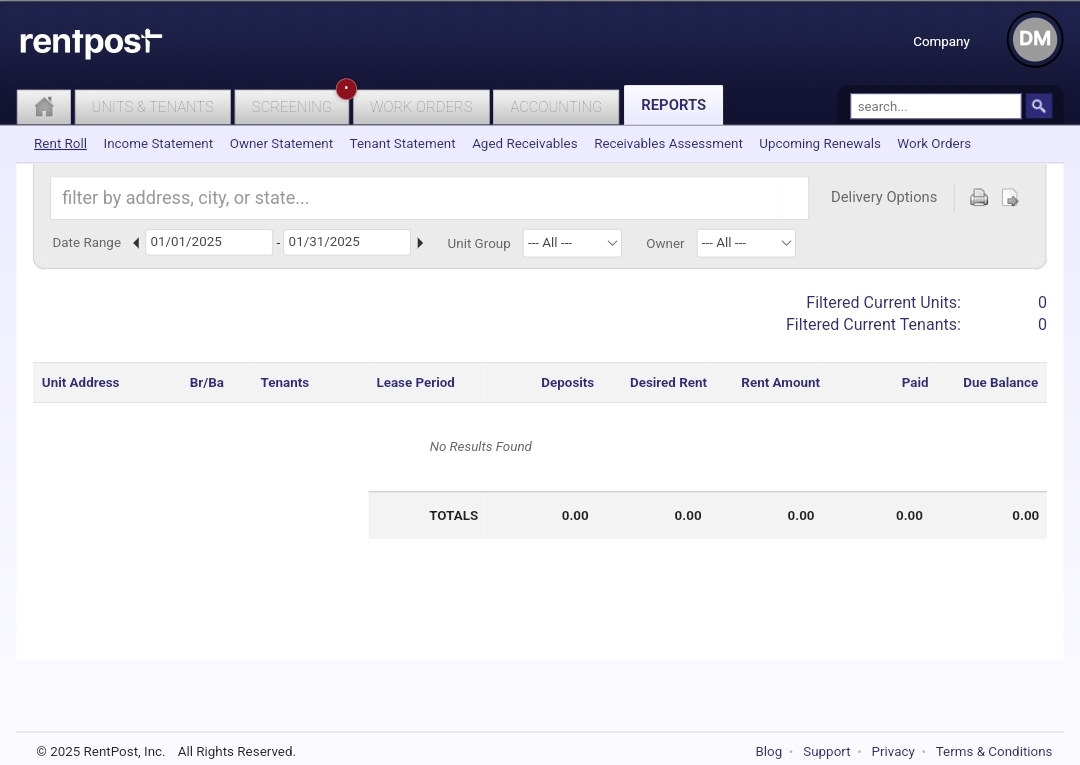Screen dimensions: 1080x765
Task: Click the No Results Found message
Action: [481, 447]
